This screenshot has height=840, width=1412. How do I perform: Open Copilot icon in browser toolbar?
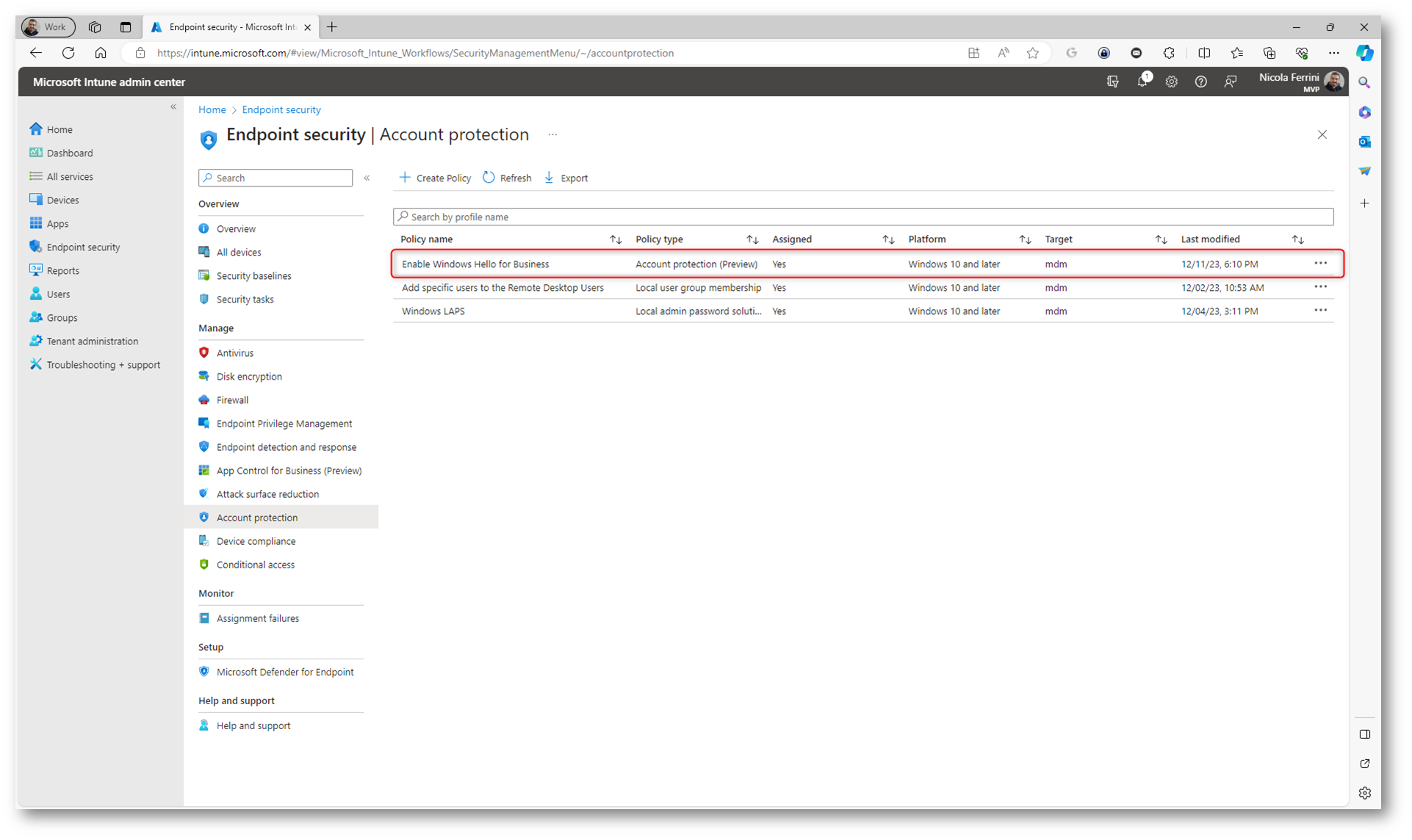(1364, 53)
